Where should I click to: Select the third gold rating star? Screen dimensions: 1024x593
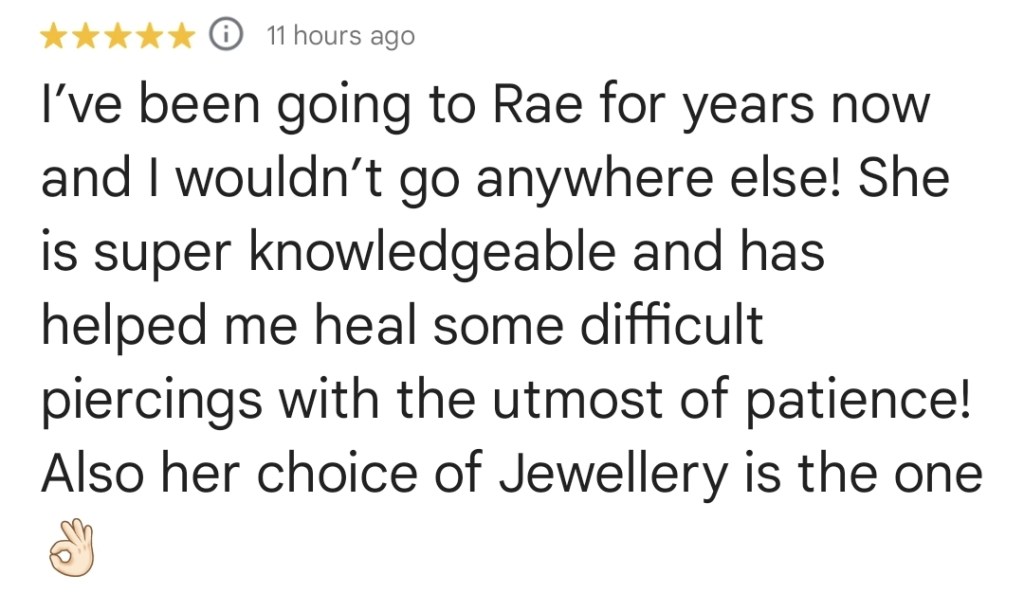point(118,37)
